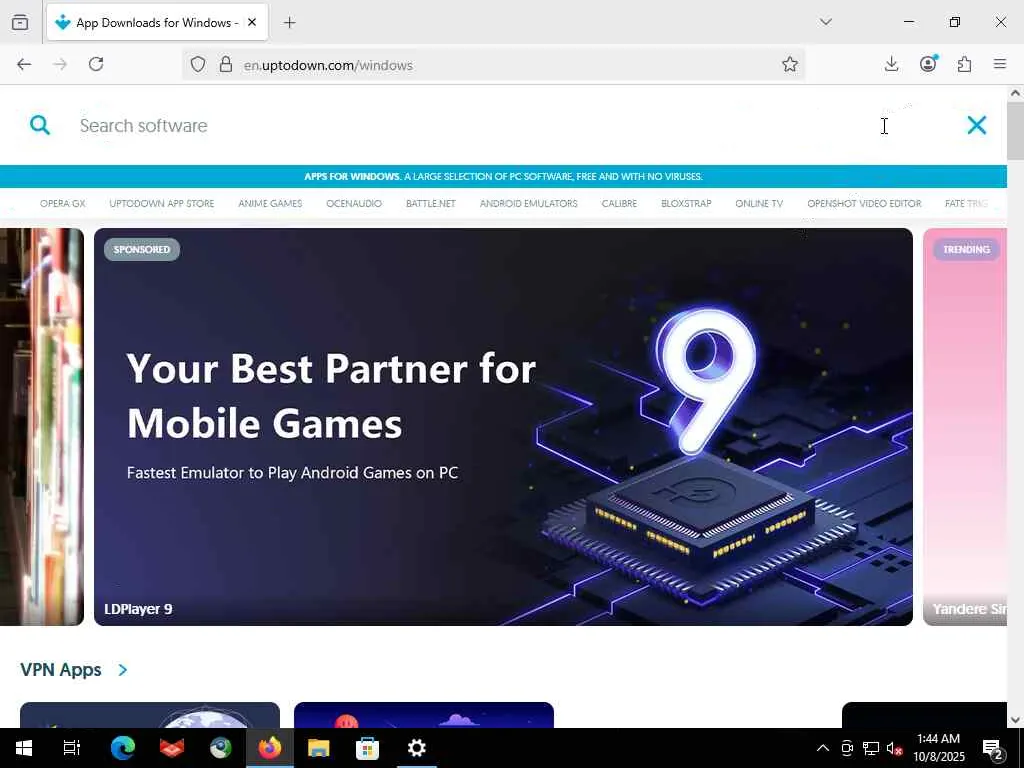This screenshot has width=1024, height=768.
Task: Open the BLOXSTRAP link
Action: click(x=686, y=203)
